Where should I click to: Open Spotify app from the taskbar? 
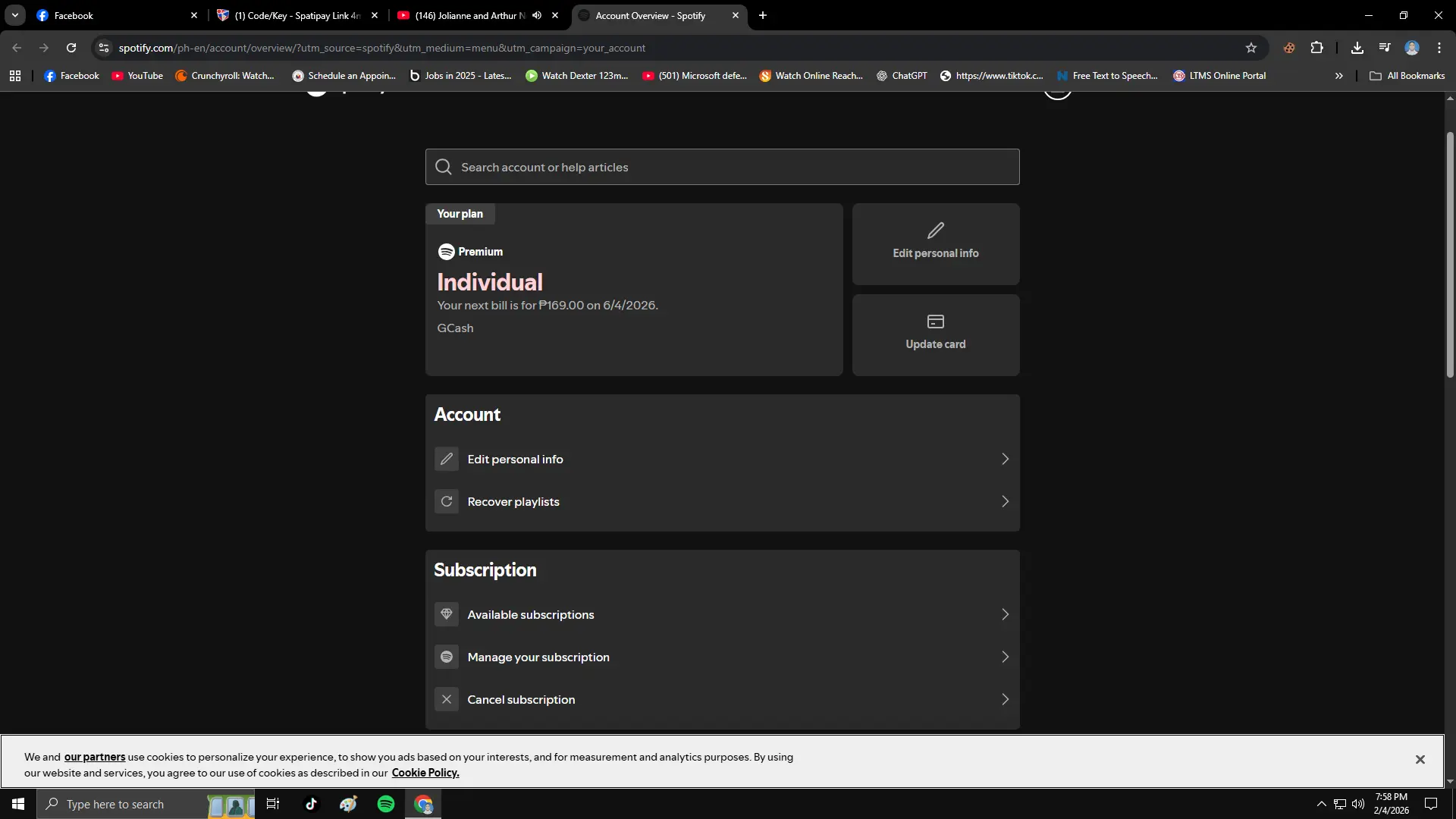pyautogui.click(x=386, y=804)
